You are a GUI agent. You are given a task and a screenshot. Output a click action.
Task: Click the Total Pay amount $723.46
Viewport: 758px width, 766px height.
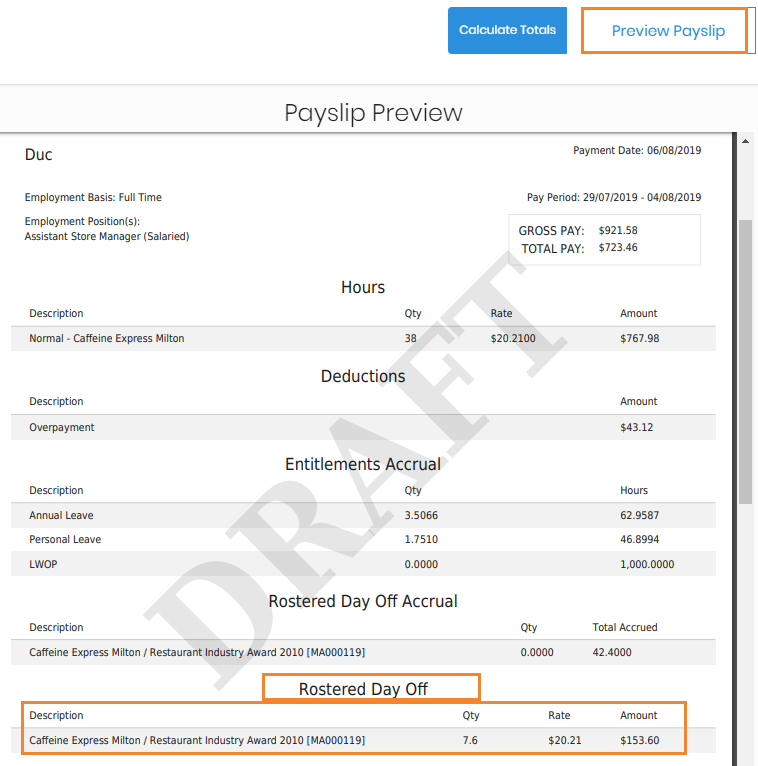618,248
